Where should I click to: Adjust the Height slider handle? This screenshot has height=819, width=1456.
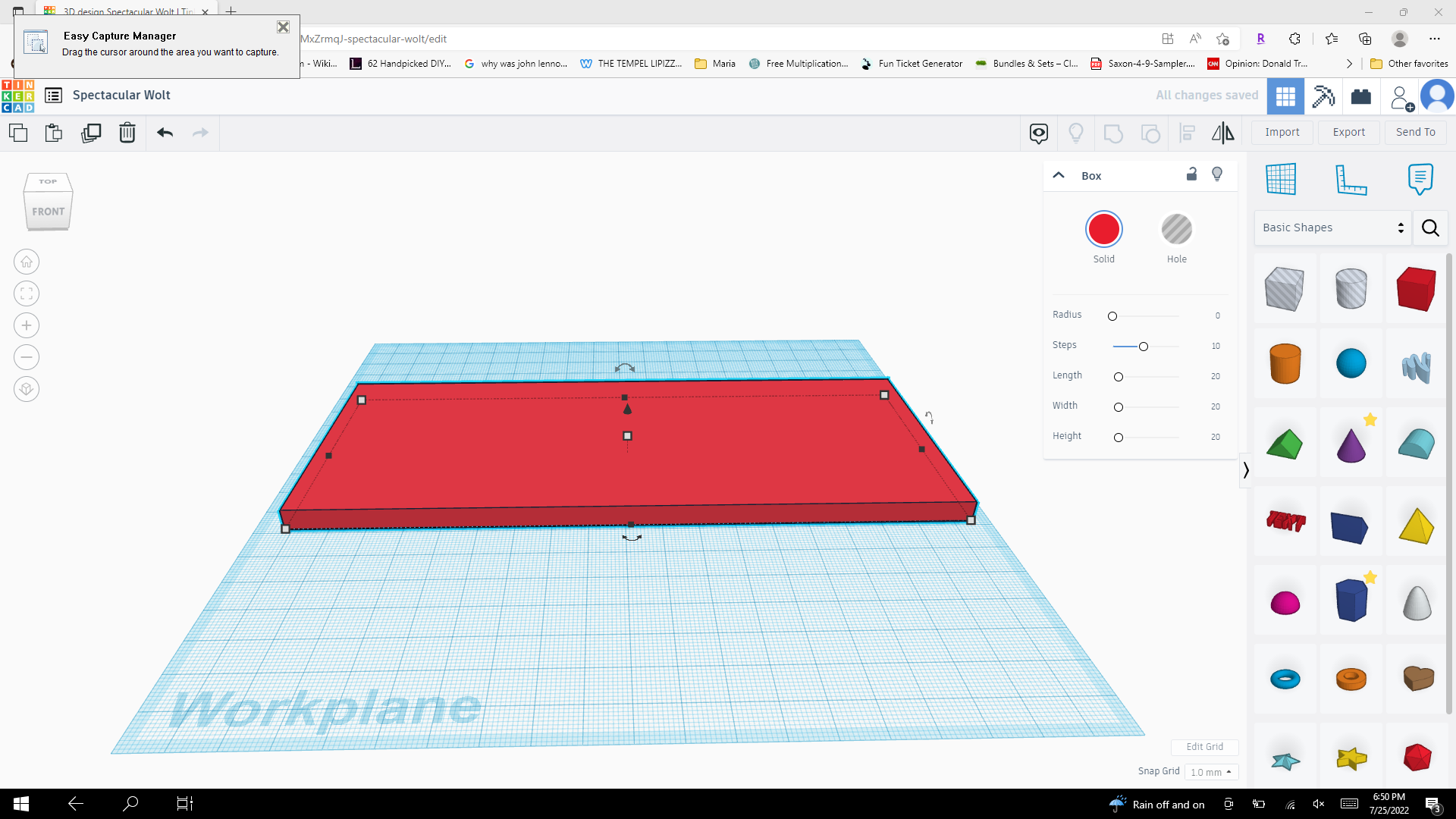pos(1119,438)
